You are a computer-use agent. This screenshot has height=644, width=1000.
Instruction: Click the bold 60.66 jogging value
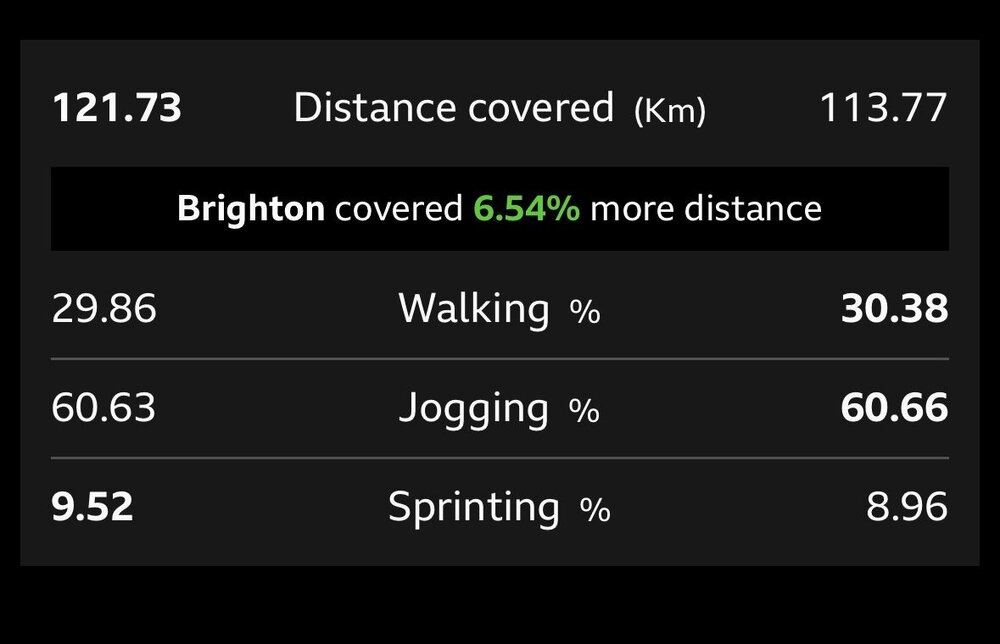[x=894, y=408]
